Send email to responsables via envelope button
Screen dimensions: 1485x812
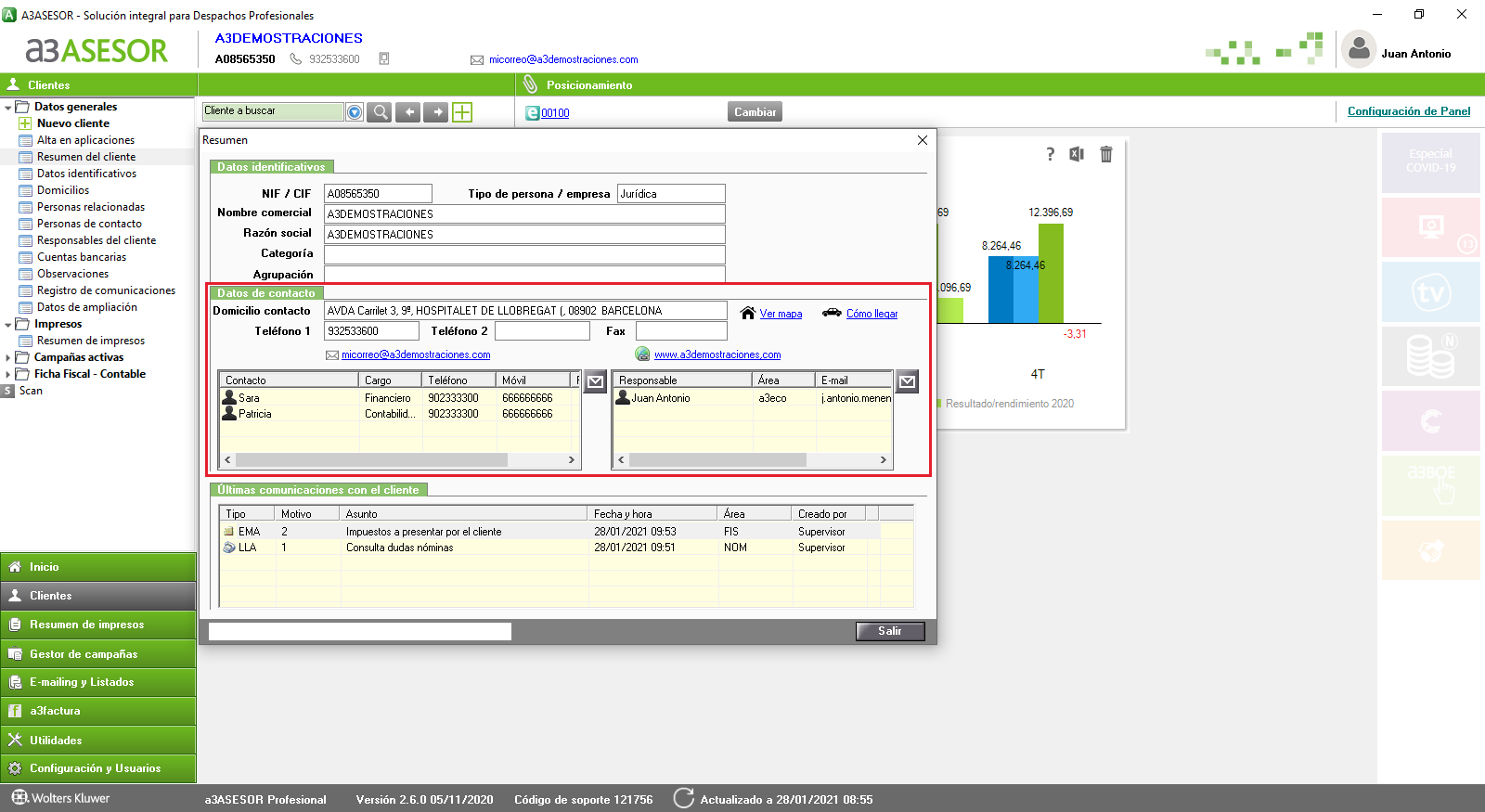[x=908, y=381]
